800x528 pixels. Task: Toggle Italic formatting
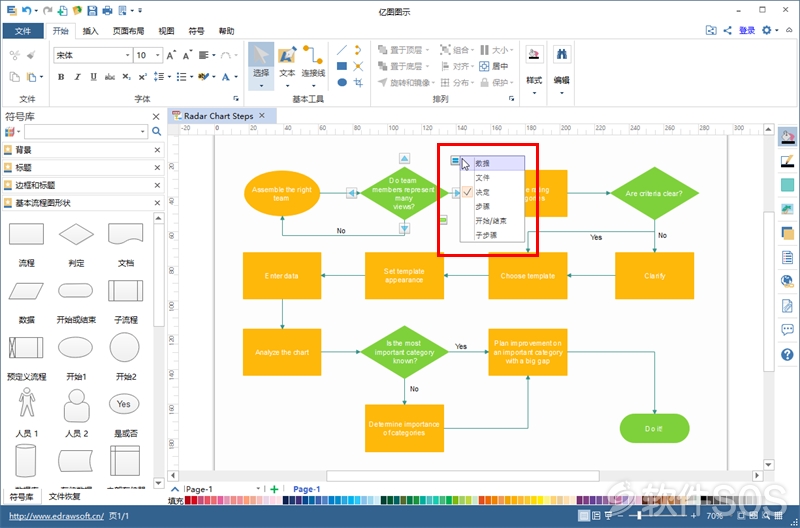[78, 77]
